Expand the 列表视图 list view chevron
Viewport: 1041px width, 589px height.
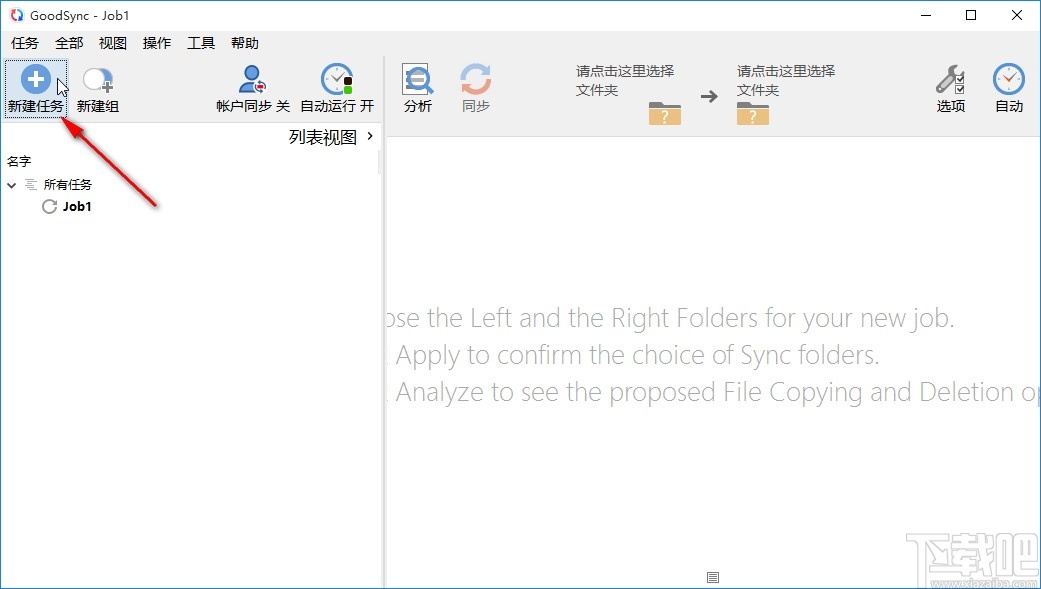(370, 136)
